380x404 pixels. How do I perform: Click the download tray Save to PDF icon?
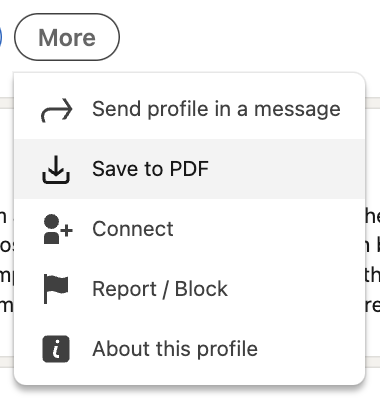pos(56,169)
